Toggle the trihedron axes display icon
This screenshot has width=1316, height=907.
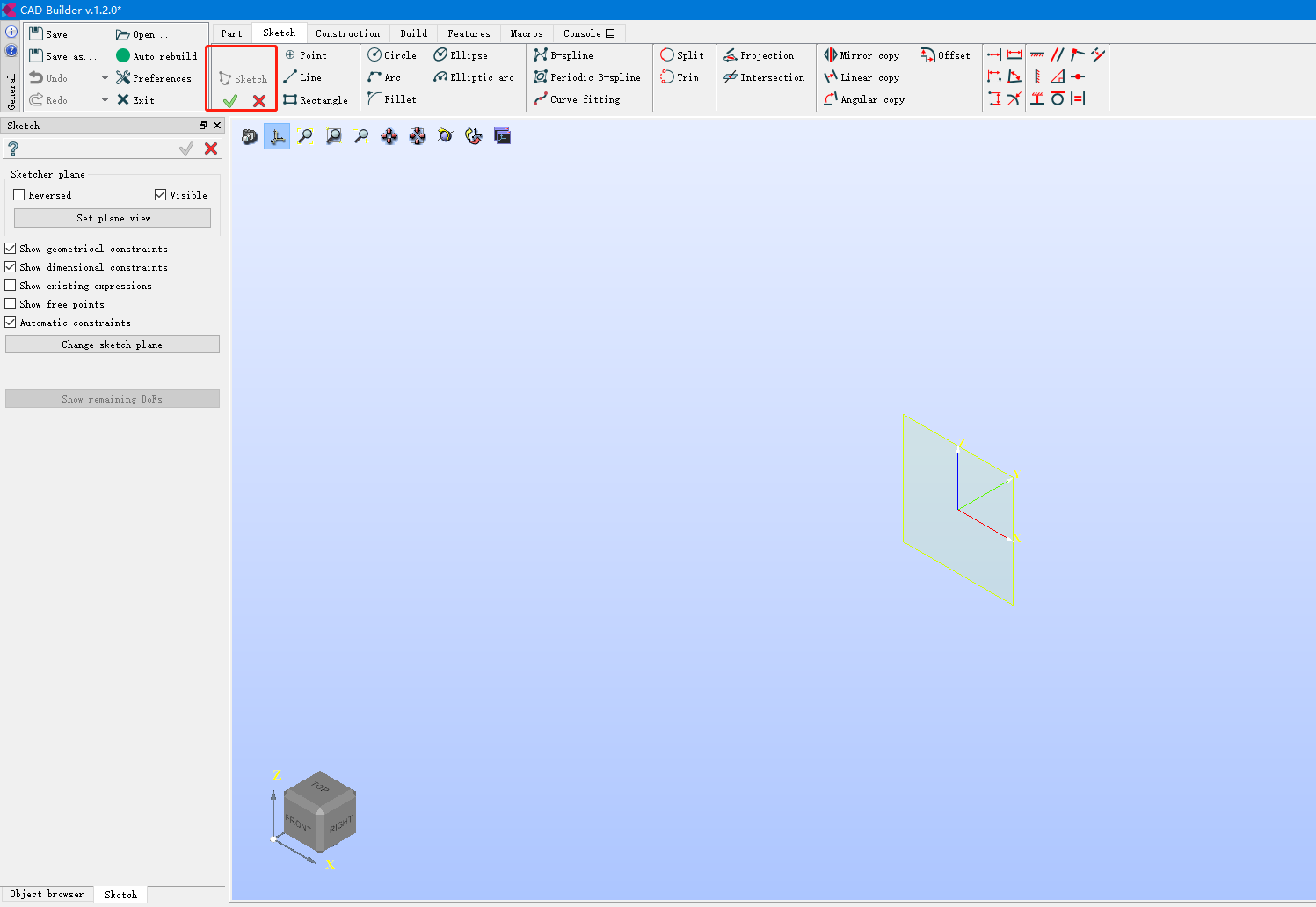coord(277,136)
